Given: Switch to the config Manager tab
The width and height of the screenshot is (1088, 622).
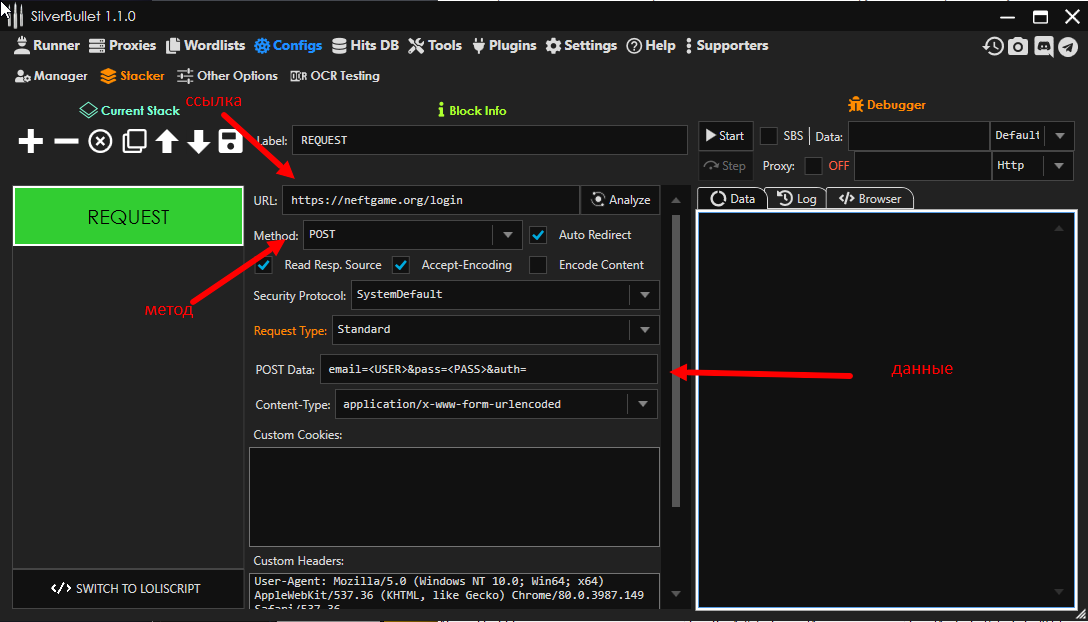Looking at the screenshot, I should (51, 76).
